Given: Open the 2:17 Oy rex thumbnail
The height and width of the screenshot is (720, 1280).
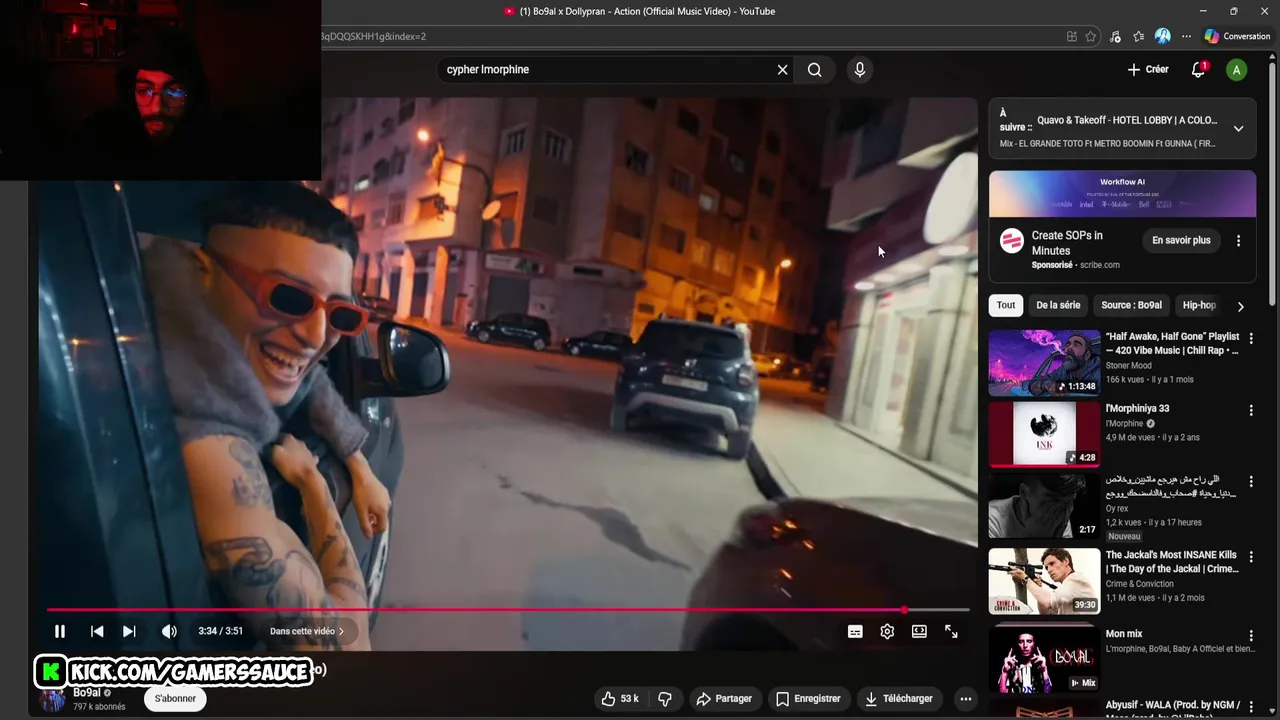Looking at the screenshot, I should (x=1044, y=506).
